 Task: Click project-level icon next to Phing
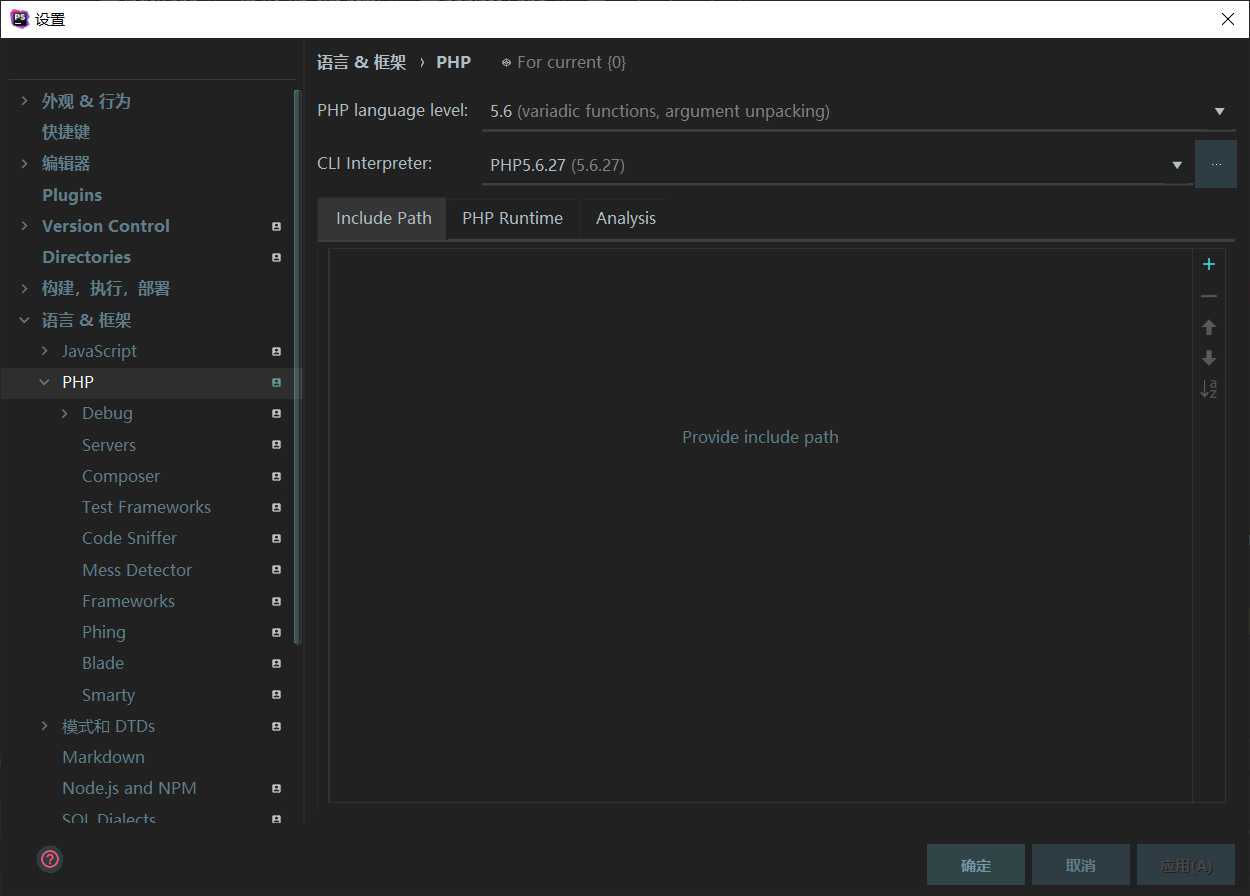point(277,633)
